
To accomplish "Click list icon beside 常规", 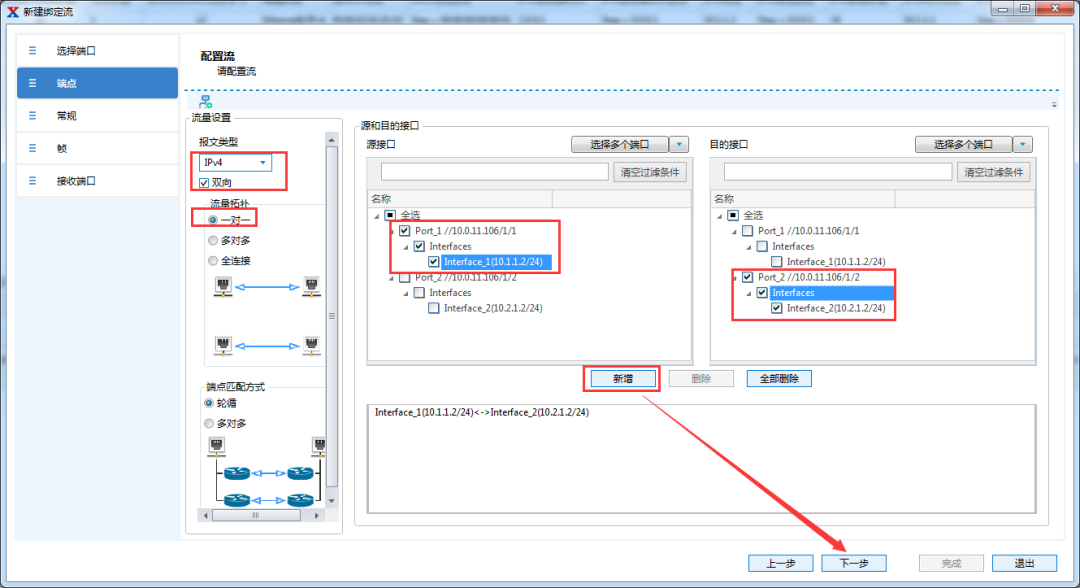I will coord(32,116).
